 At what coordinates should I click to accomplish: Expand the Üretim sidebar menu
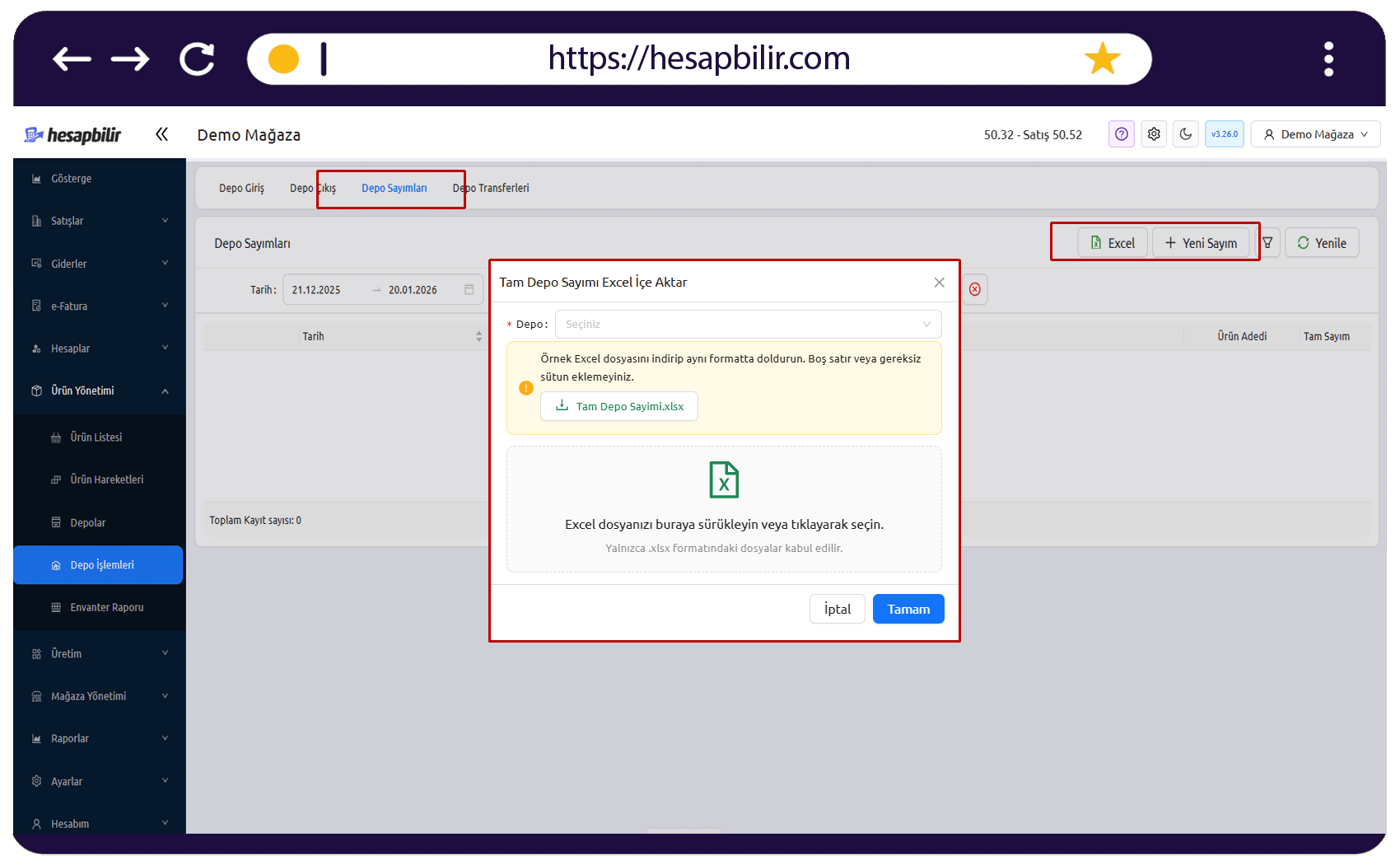[x=98, y=653]
